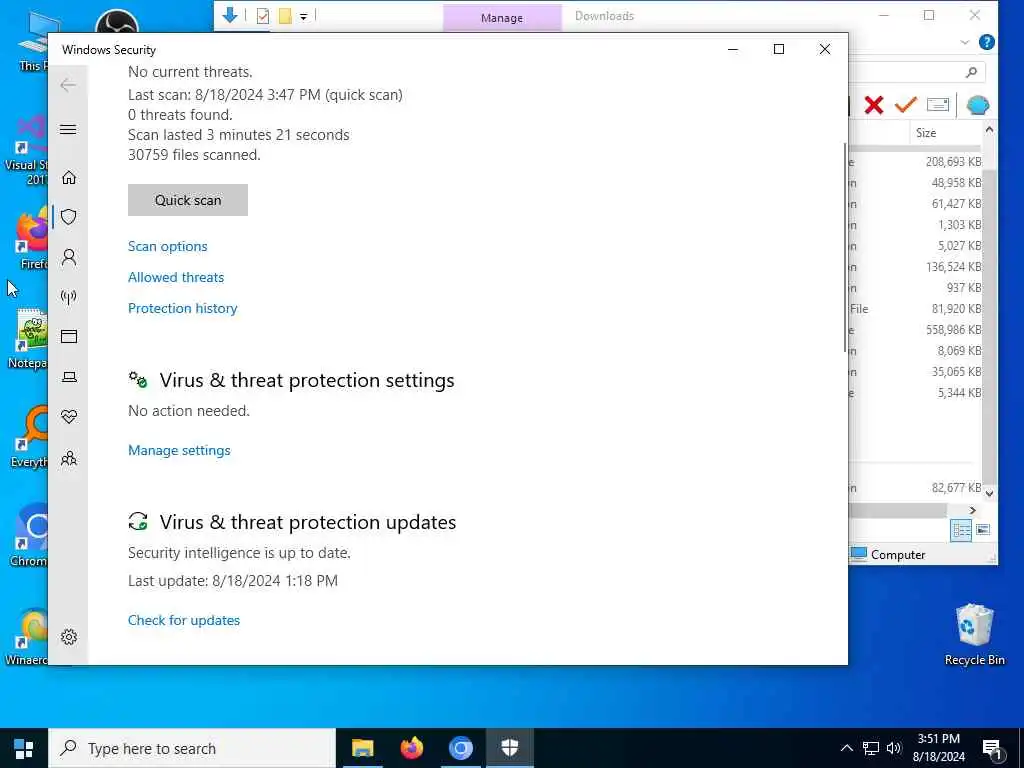Click the new folder icon in Explorer title bar

click(x=285, y=16)
